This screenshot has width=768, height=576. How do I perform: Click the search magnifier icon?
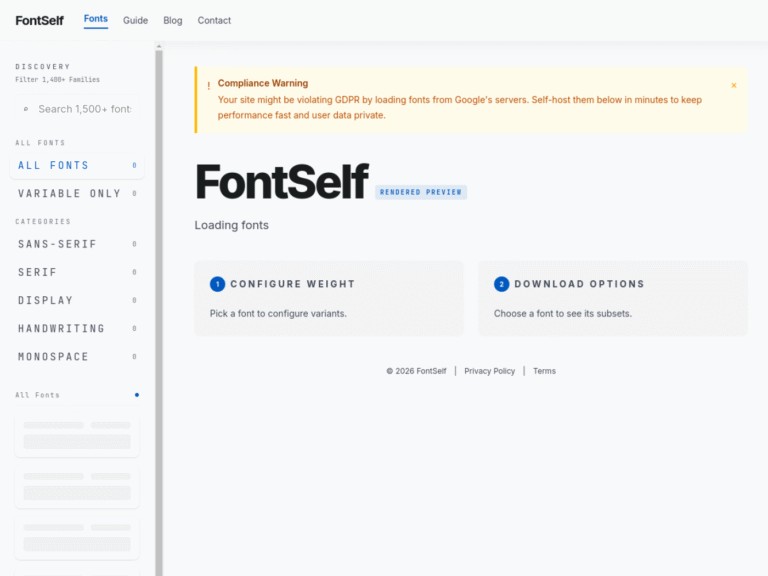[26, 109]
